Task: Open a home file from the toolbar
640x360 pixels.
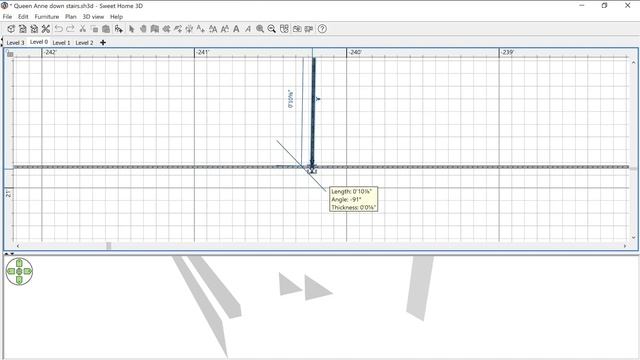Action: pos(22,29)
